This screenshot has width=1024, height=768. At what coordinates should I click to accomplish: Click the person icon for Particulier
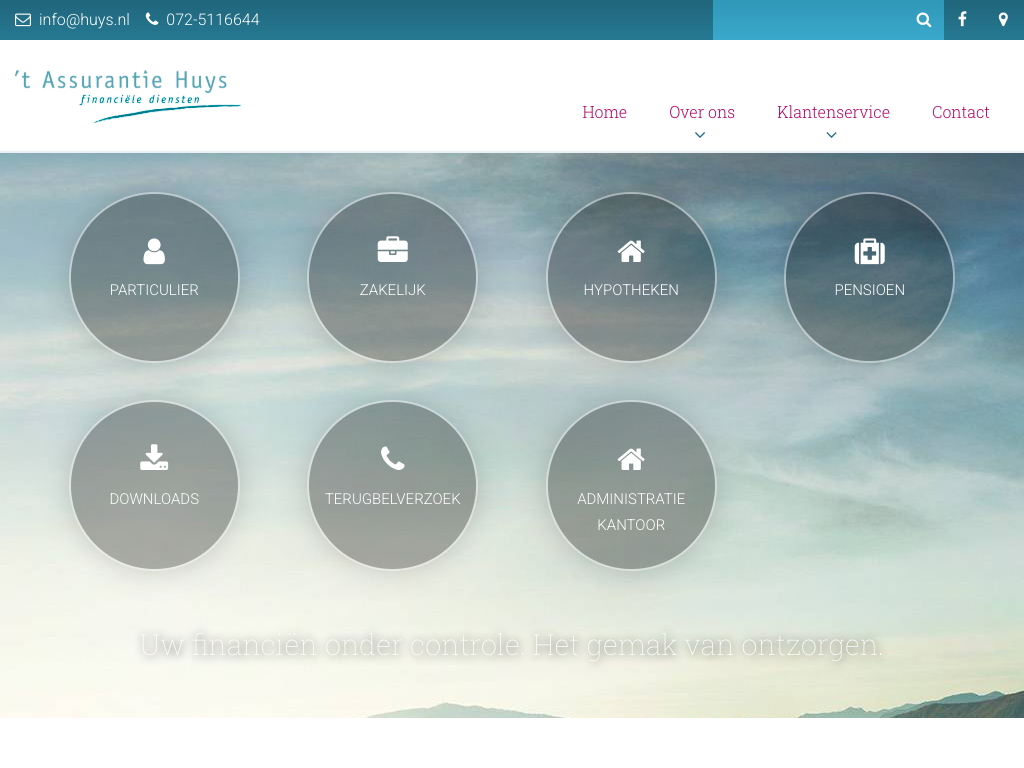click(154, 251)
